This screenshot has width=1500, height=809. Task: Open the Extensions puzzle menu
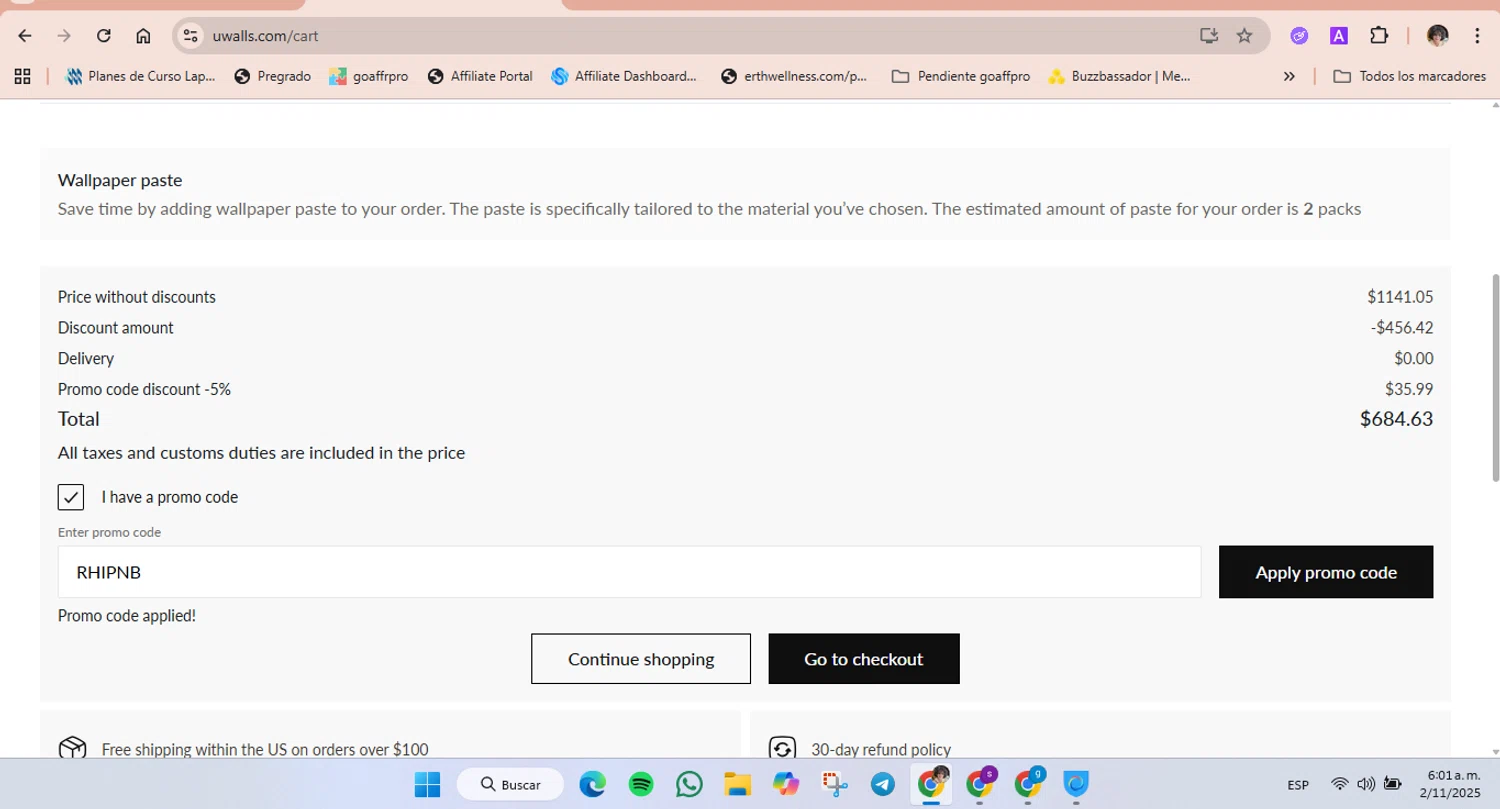click(1379, 36)
